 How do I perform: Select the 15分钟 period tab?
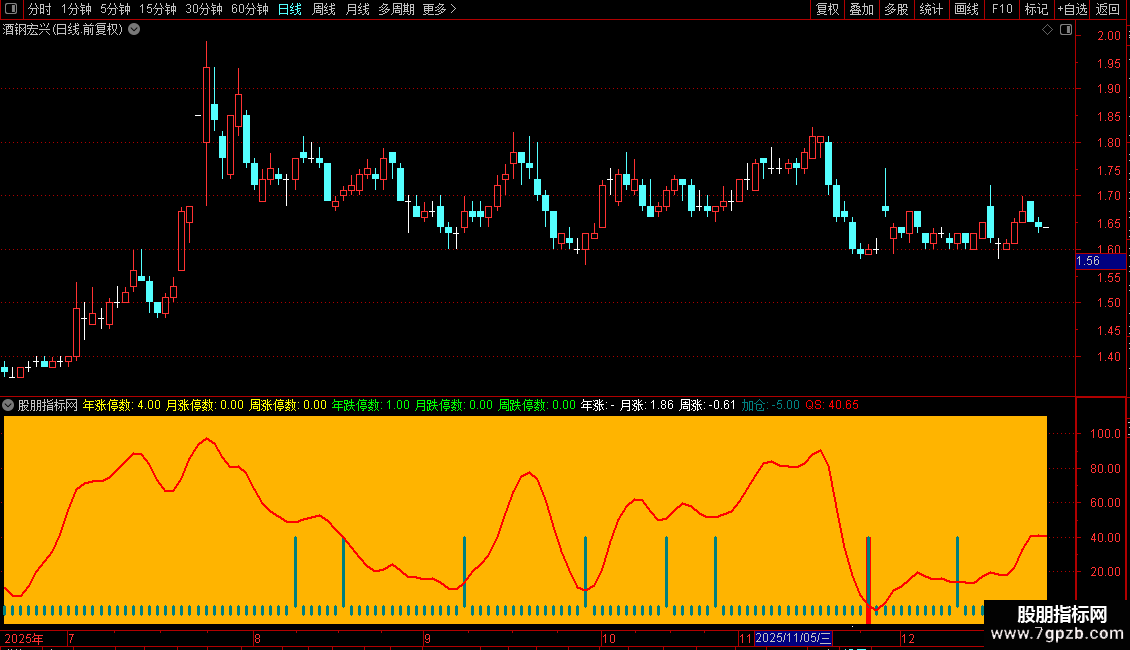pyautogui.click(x=158, y=9)
